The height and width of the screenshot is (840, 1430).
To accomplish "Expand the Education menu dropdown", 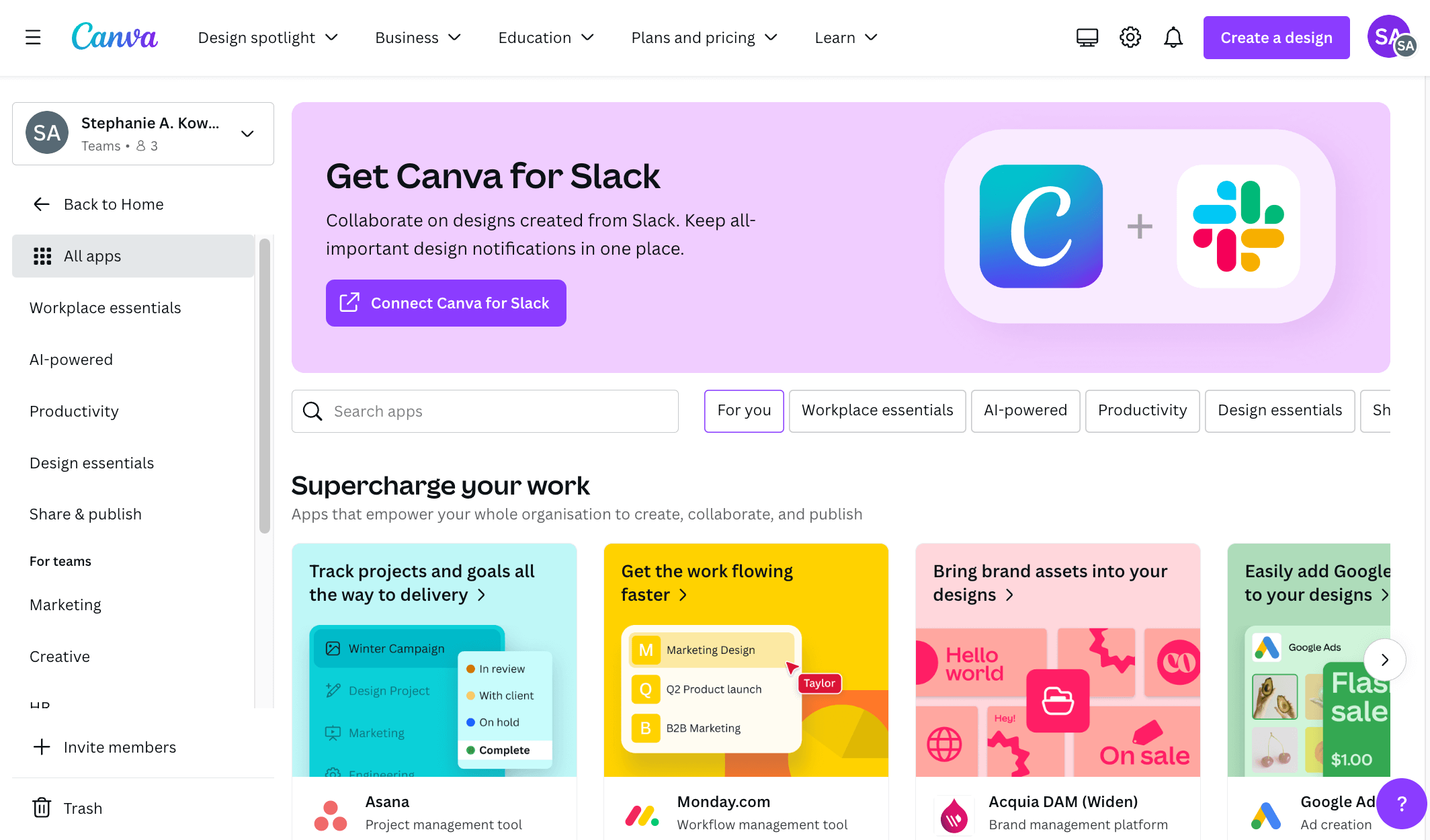I will click(547, 37).
